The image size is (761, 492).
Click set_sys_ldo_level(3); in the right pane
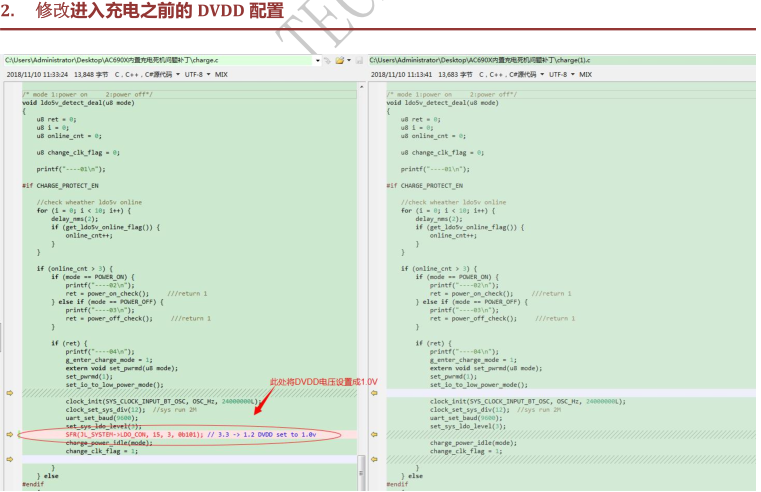468,426
